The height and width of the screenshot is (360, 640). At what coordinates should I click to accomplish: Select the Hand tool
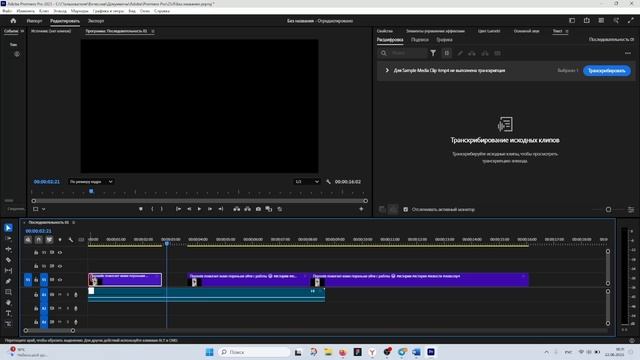[x=8, y=302]
